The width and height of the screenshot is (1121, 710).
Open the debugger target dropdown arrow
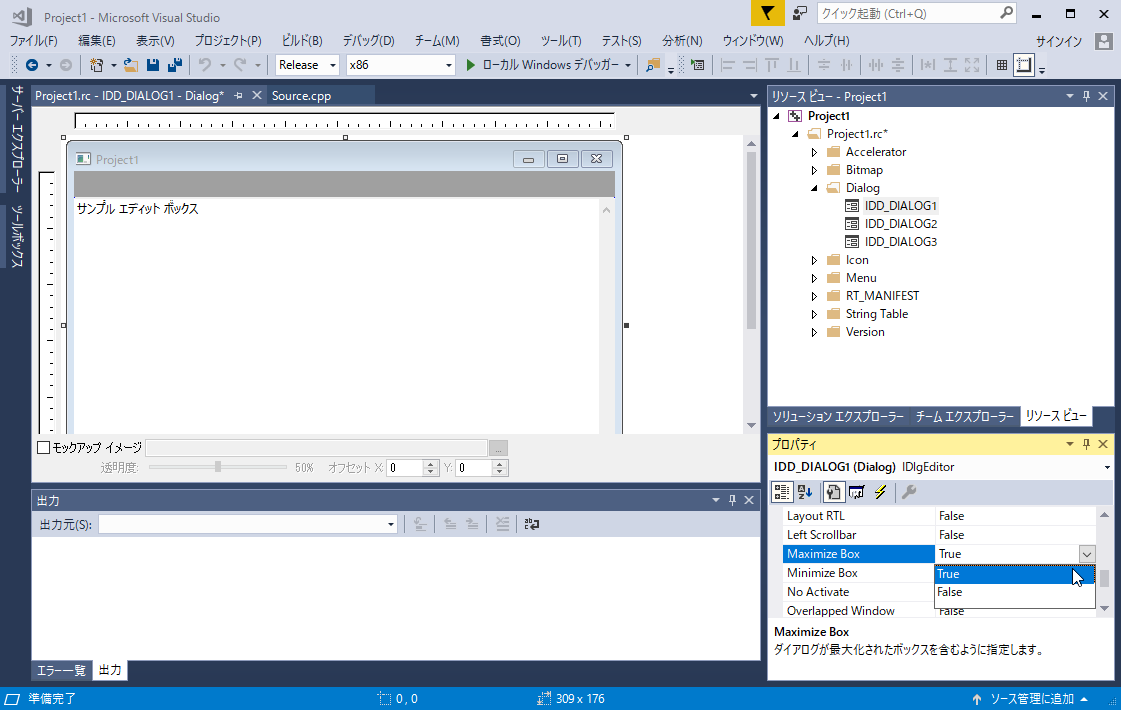pos(628,65)
